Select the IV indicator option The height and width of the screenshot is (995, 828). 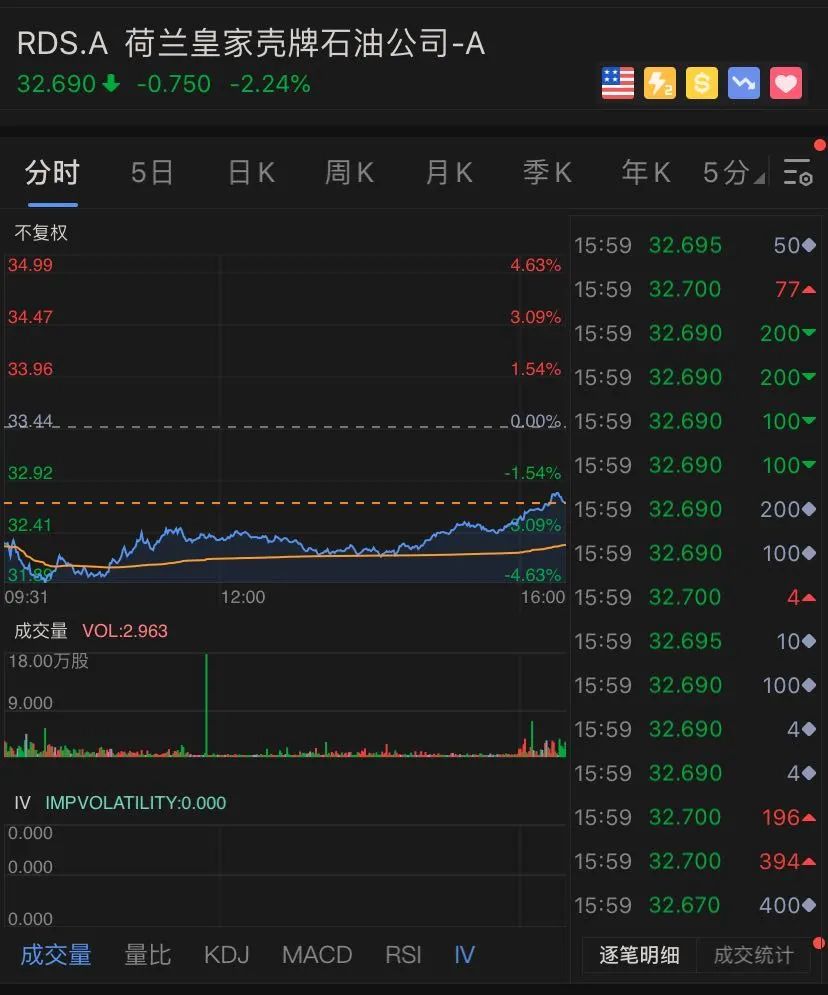464,955
